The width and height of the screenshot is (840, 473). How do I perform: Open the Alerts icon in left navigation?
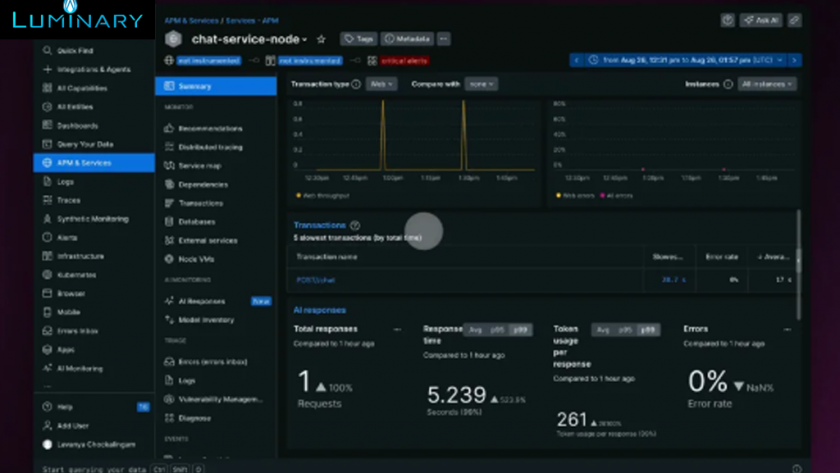(x=47, y=238)
